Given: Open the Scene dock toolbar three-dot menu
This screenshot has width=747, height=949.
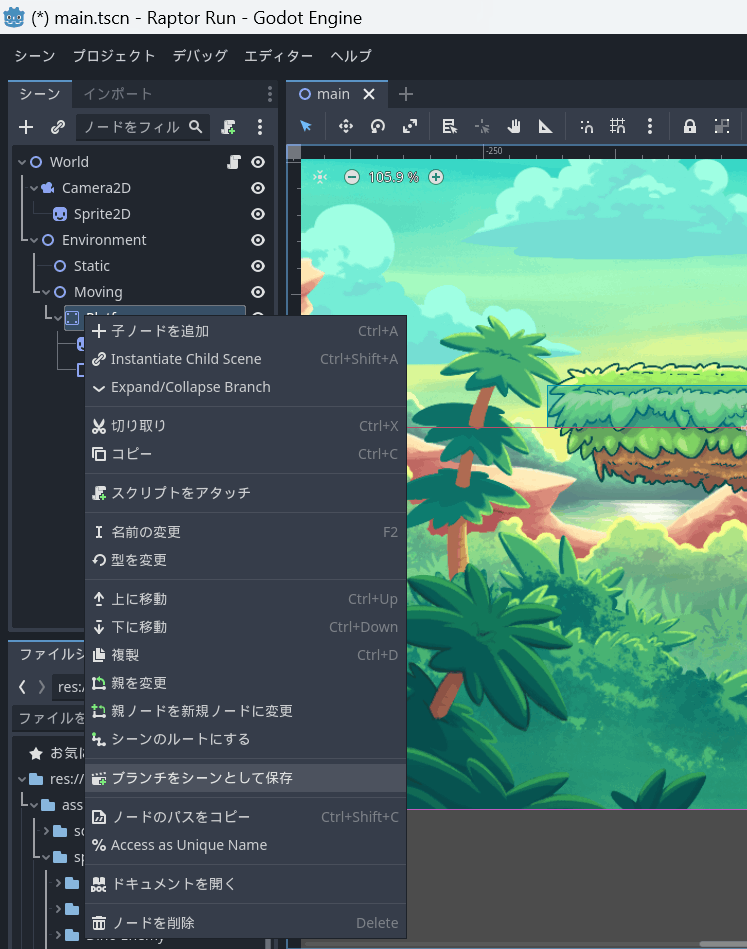Looking at the screenshot, I should pos(260,127).
